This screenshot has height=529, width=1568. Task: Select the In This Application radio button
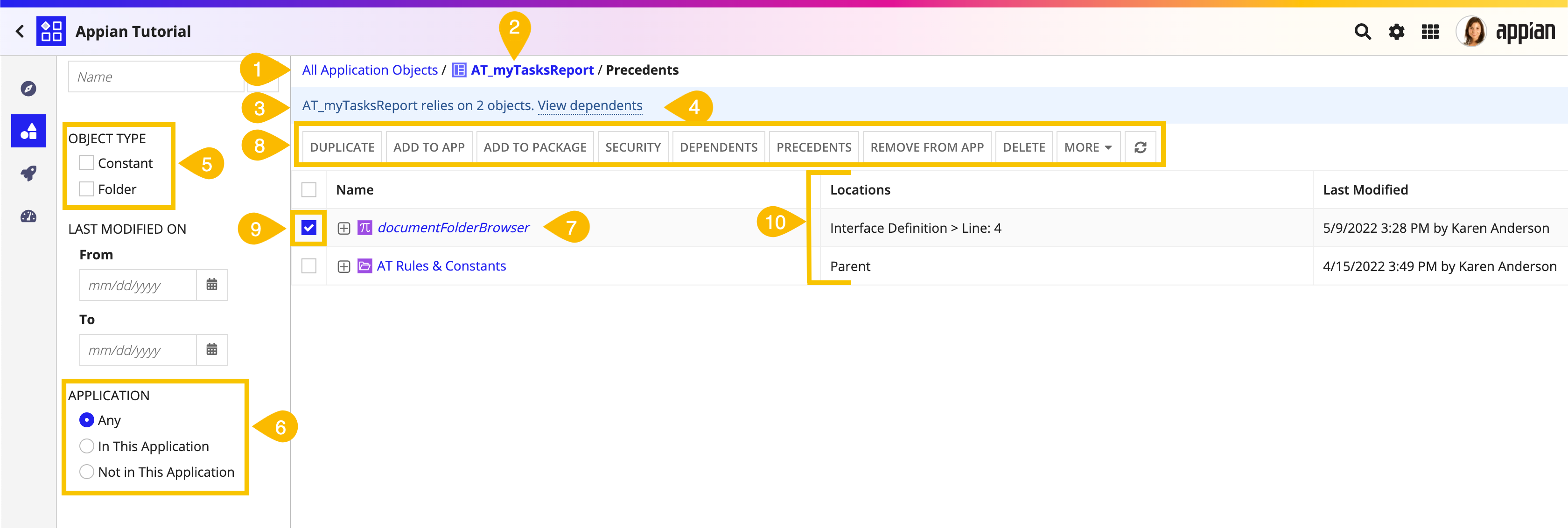(87, 446)
